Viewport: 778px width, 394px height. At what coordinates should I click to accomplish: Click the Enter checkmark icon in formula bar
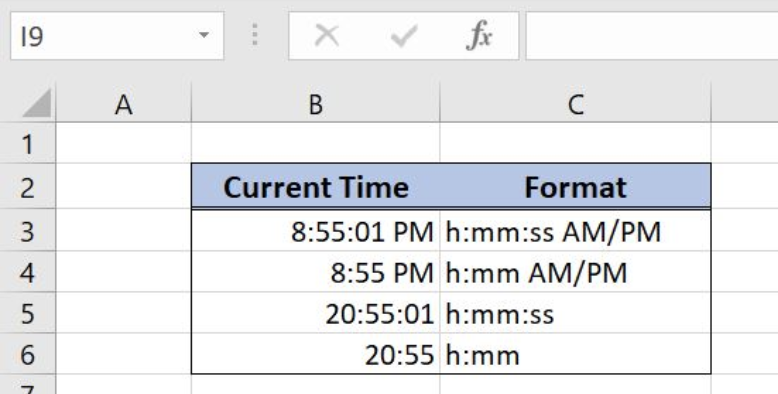point(404,36)
